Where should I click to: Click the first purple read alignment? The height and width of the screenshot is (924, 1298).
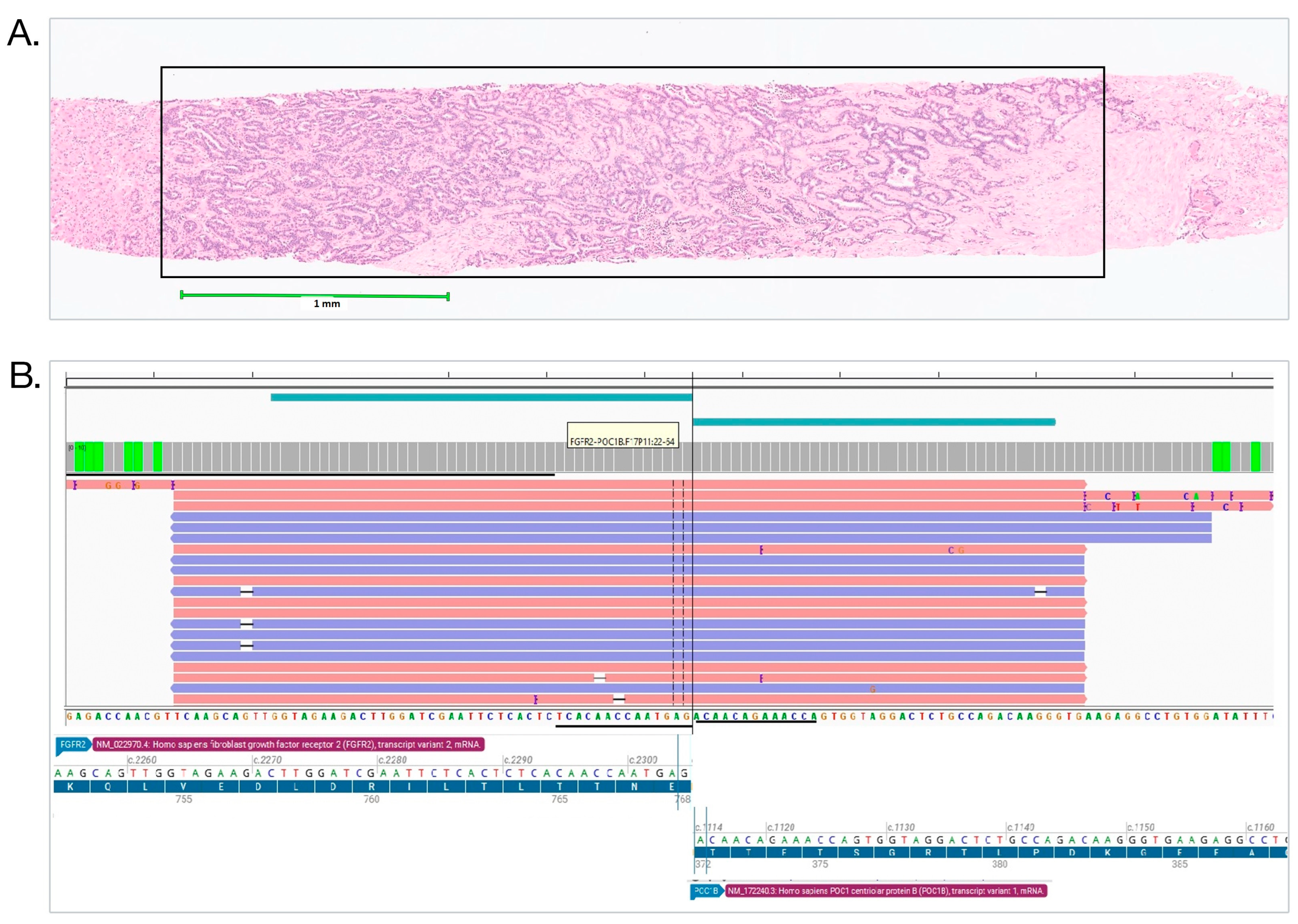pos(690,516)
